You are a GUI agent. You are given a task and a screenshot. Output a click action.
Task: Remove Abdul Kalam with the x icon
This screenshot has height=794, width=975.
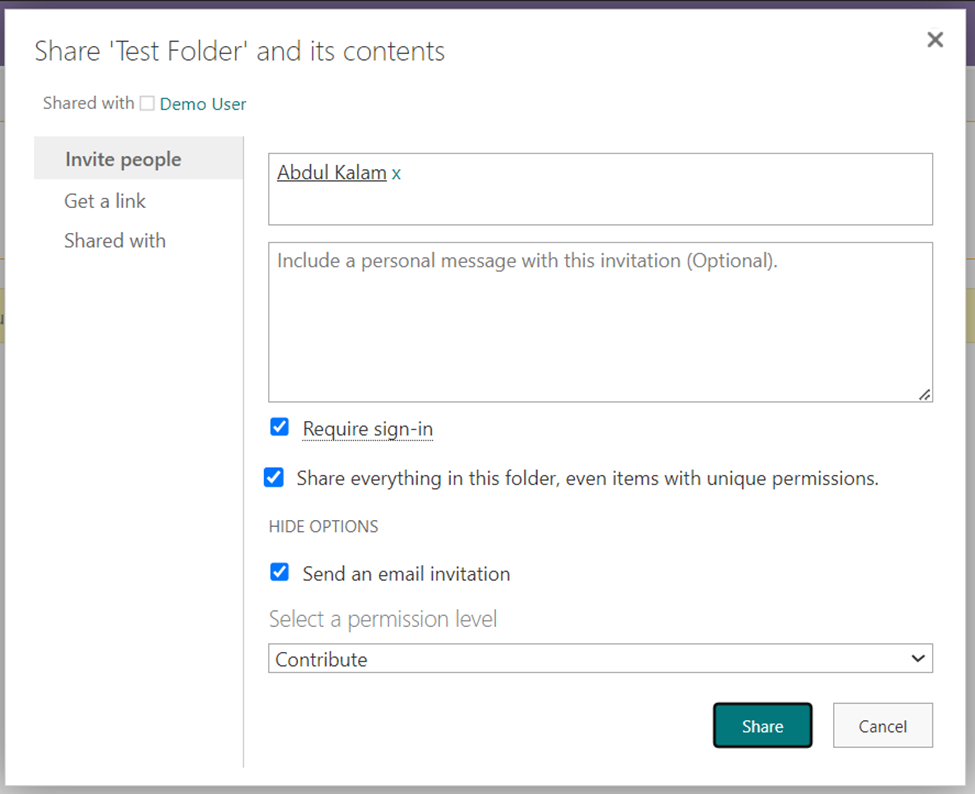coord(396,173)
